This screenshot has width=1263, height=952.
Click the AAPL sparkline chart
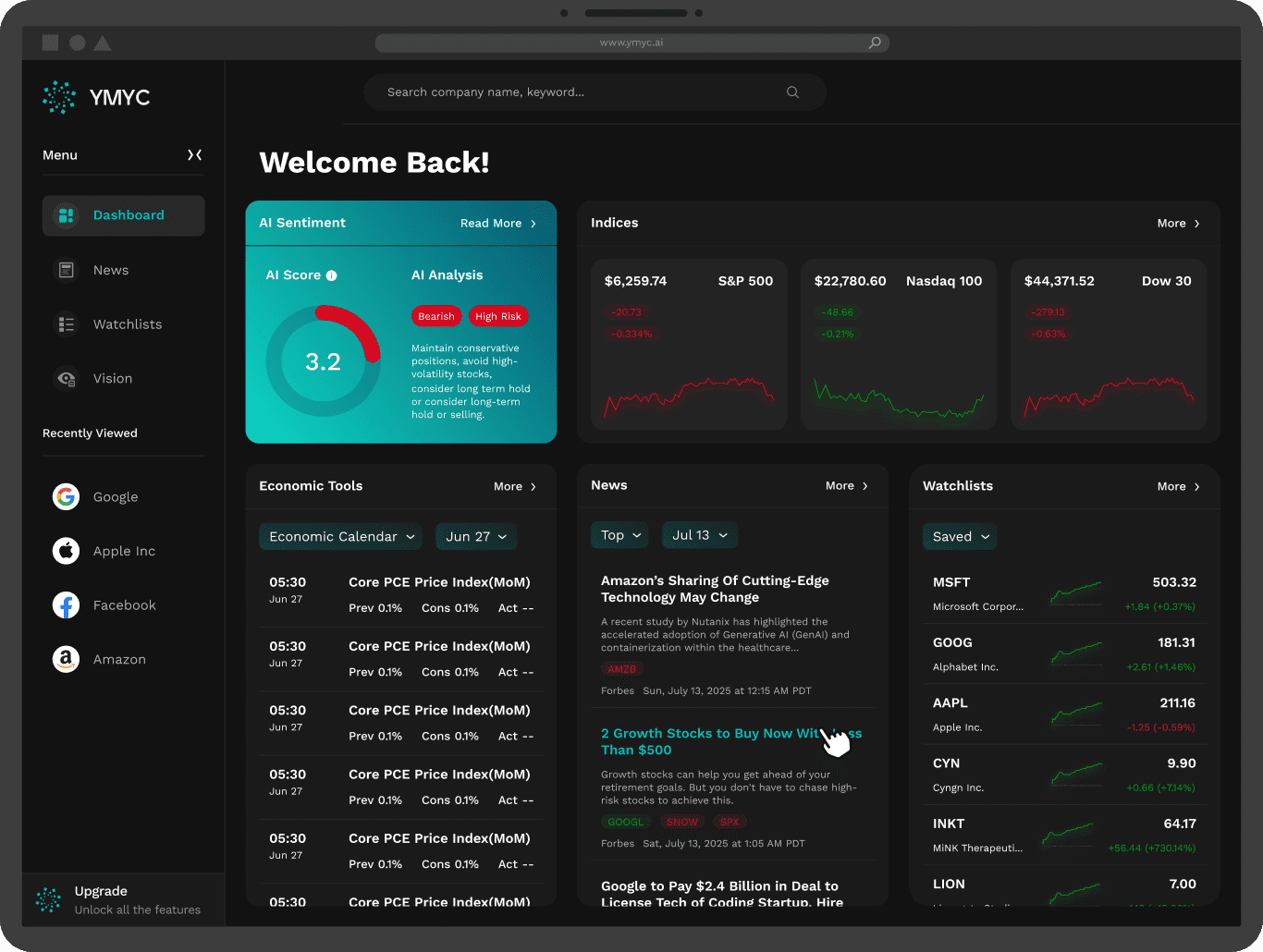[x=1076, y=713]
